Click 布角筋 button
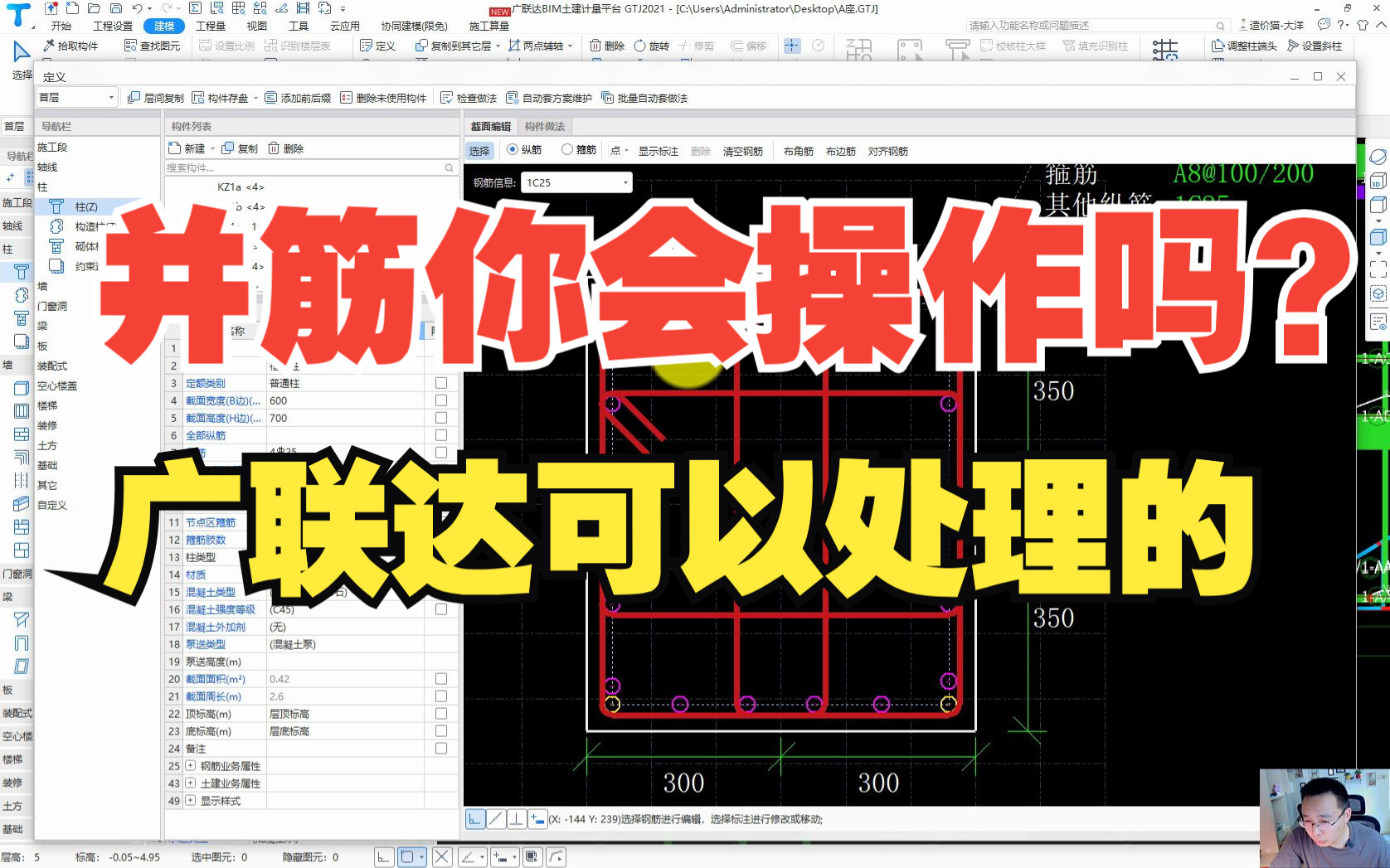1390x868 pixels. click(798, 151)
